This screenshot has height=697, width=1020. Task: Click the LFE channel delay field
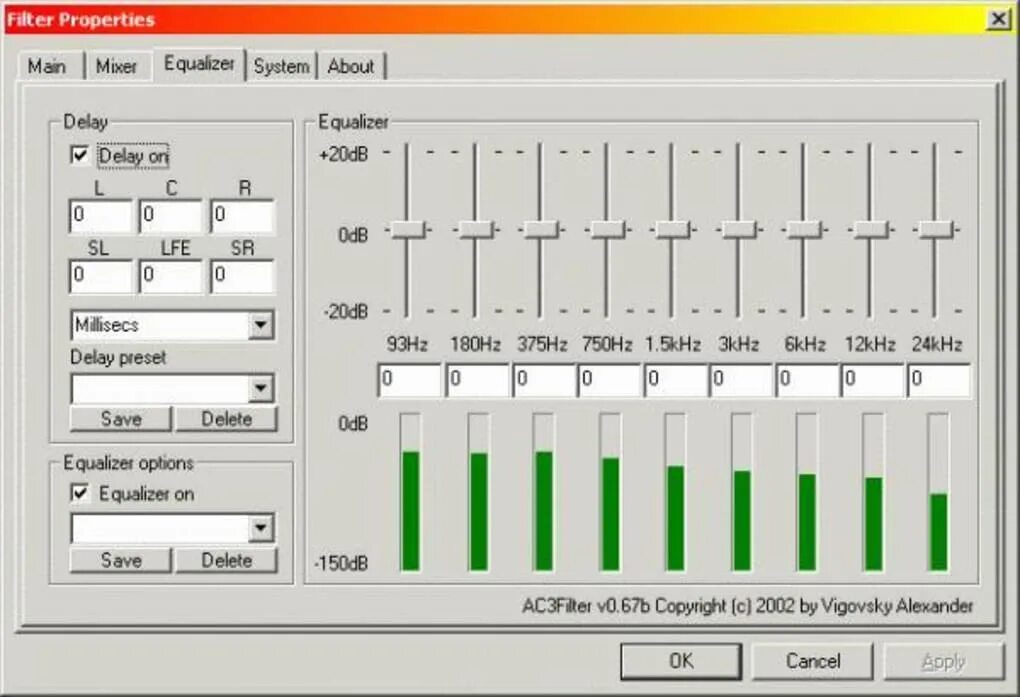coord(170,276)
